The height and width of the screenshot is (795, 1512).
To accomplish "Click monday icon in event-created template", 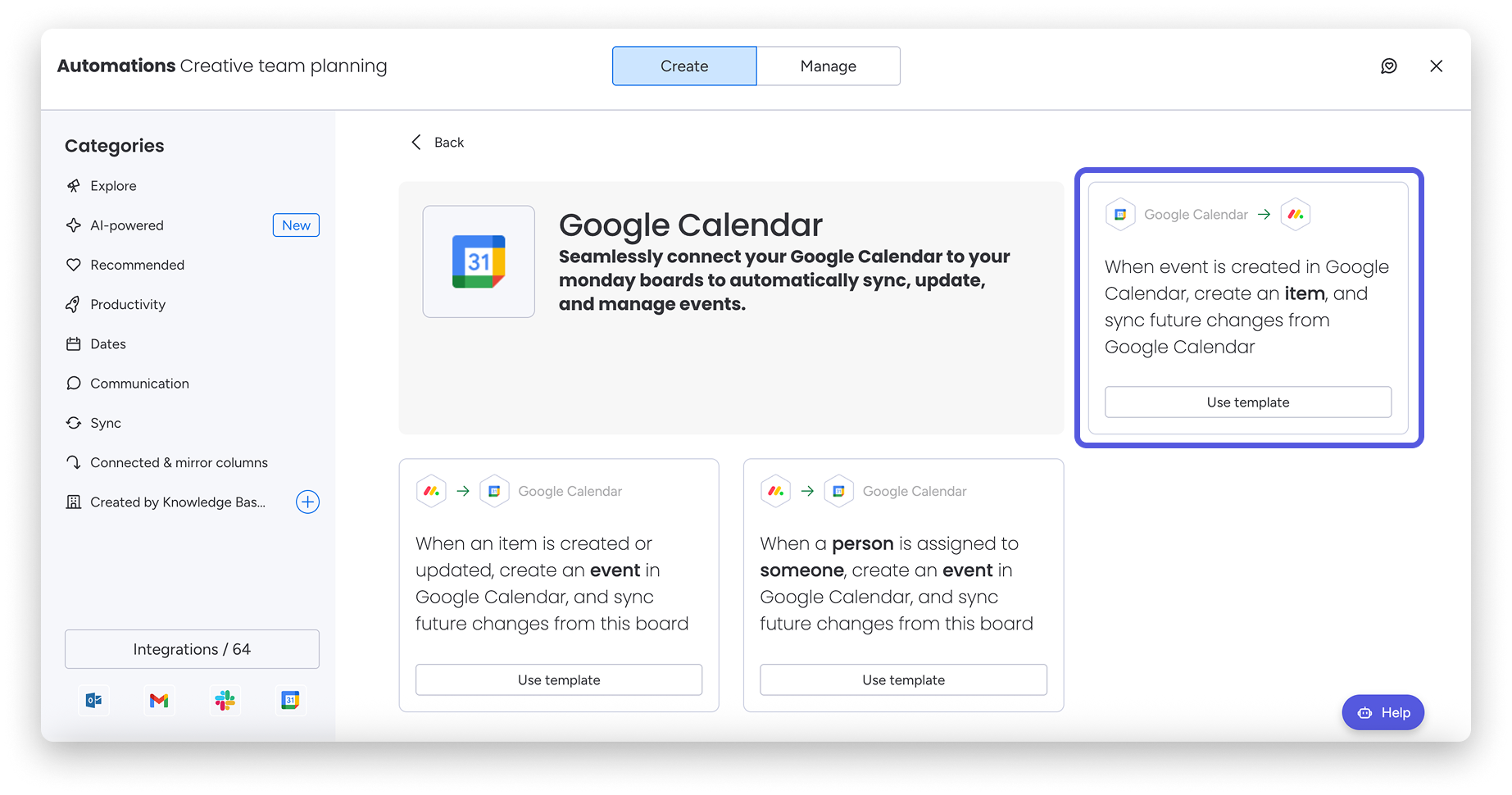I will click(1296, 215).
